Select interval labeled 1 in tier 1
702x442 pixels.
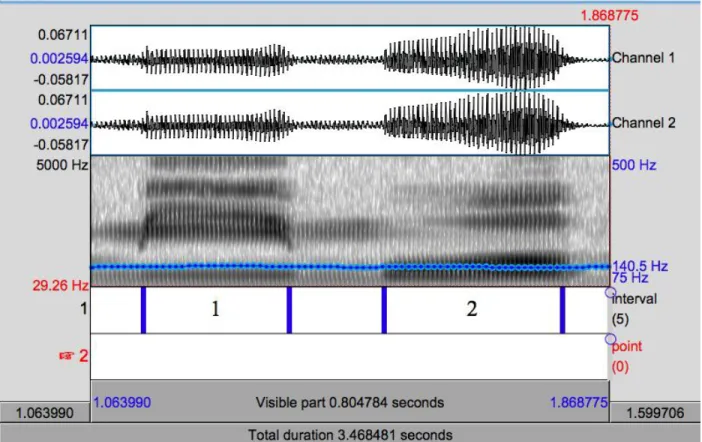coord(216,310)
